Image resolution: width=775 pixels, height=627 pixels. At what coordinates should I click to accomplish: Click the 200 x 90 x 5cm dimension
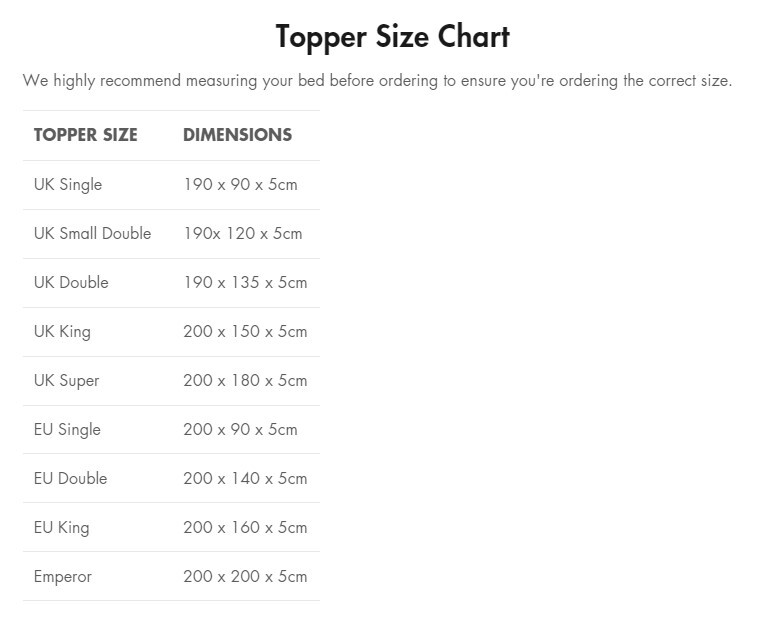(240, 430)
